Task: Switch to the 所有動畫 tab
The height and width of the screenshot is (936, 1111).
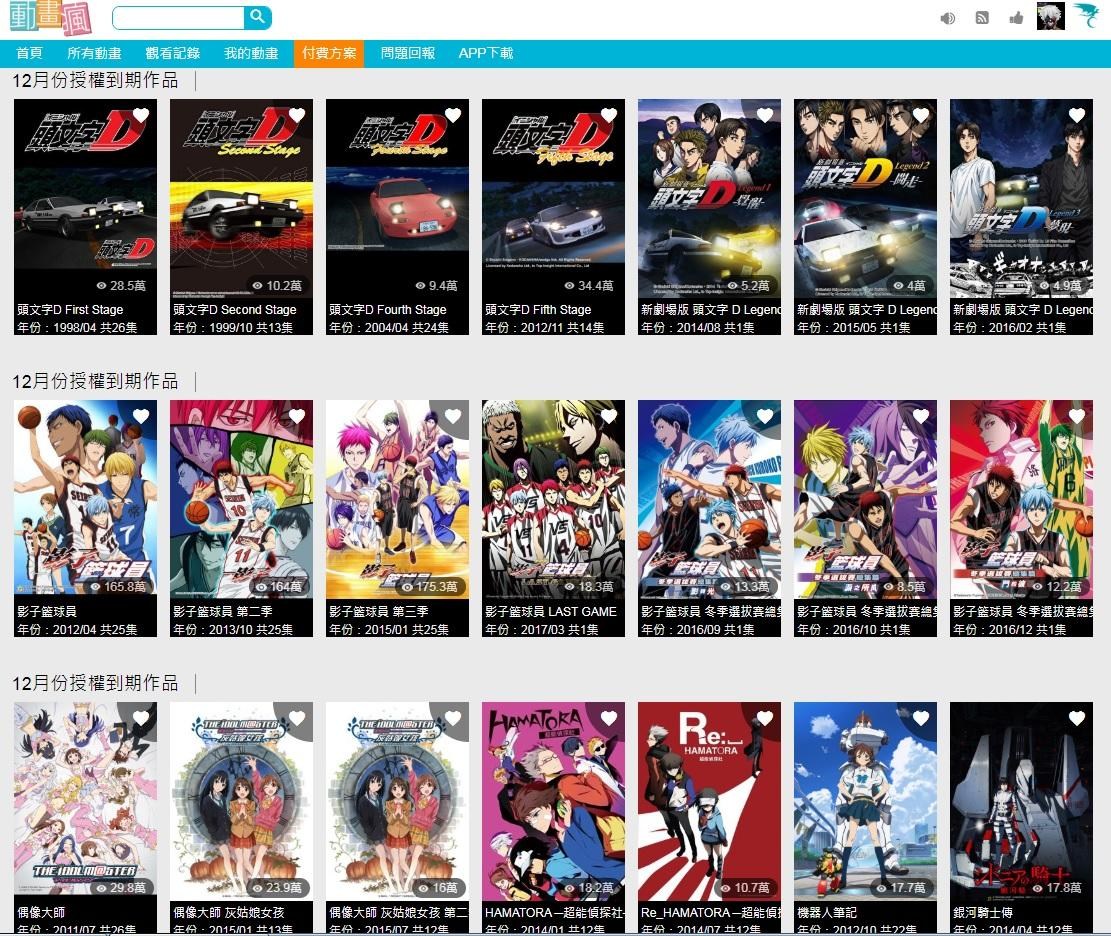Action: [x=94, y=53]
